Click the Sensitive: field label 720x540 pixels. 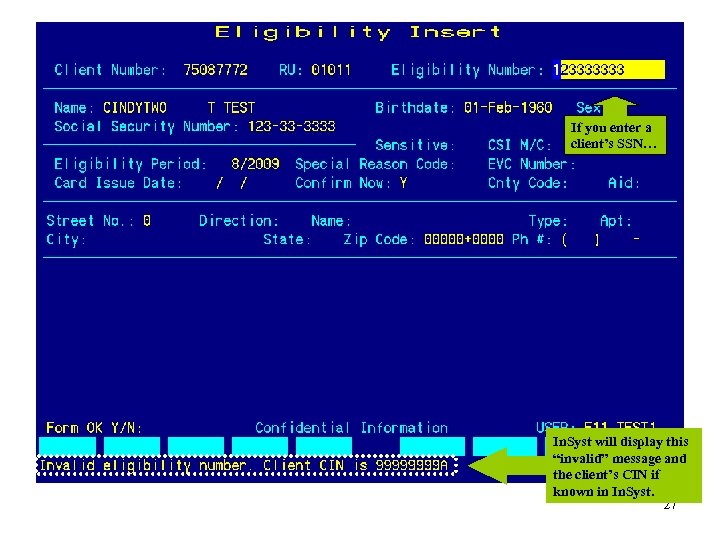[415, 146]
